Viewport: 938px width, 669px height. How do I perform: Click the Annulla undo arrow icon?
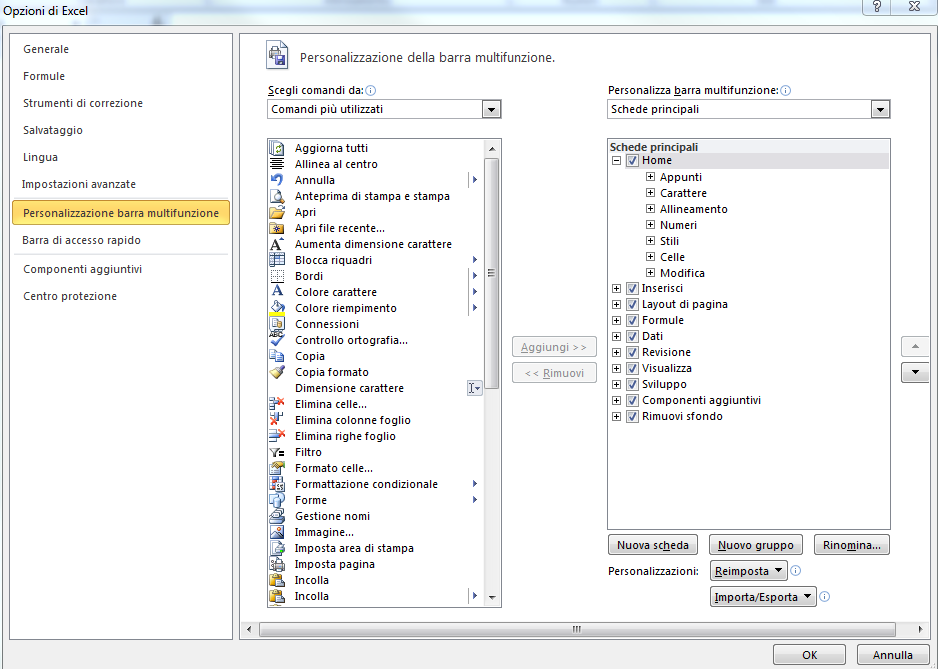(277, 180)
